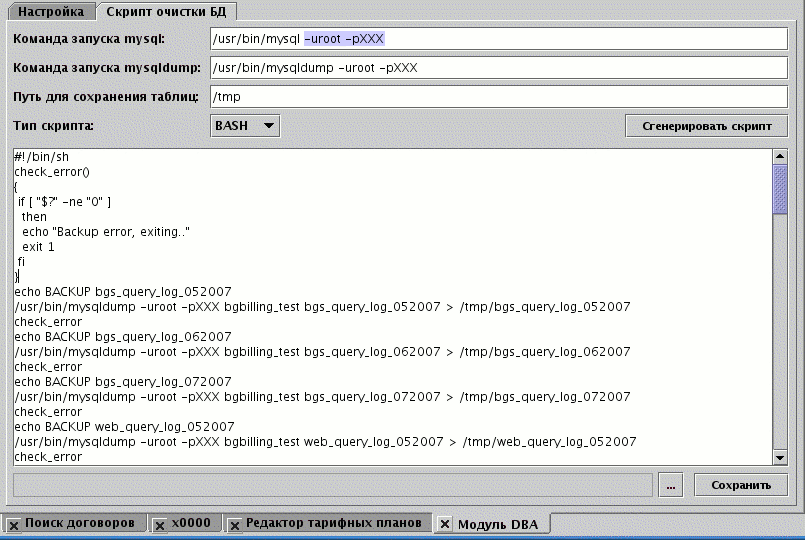Image resolution: width=805 pixels, height=540 pixels.
Task: Close the Поиск договоров tab
Action: 13,524
